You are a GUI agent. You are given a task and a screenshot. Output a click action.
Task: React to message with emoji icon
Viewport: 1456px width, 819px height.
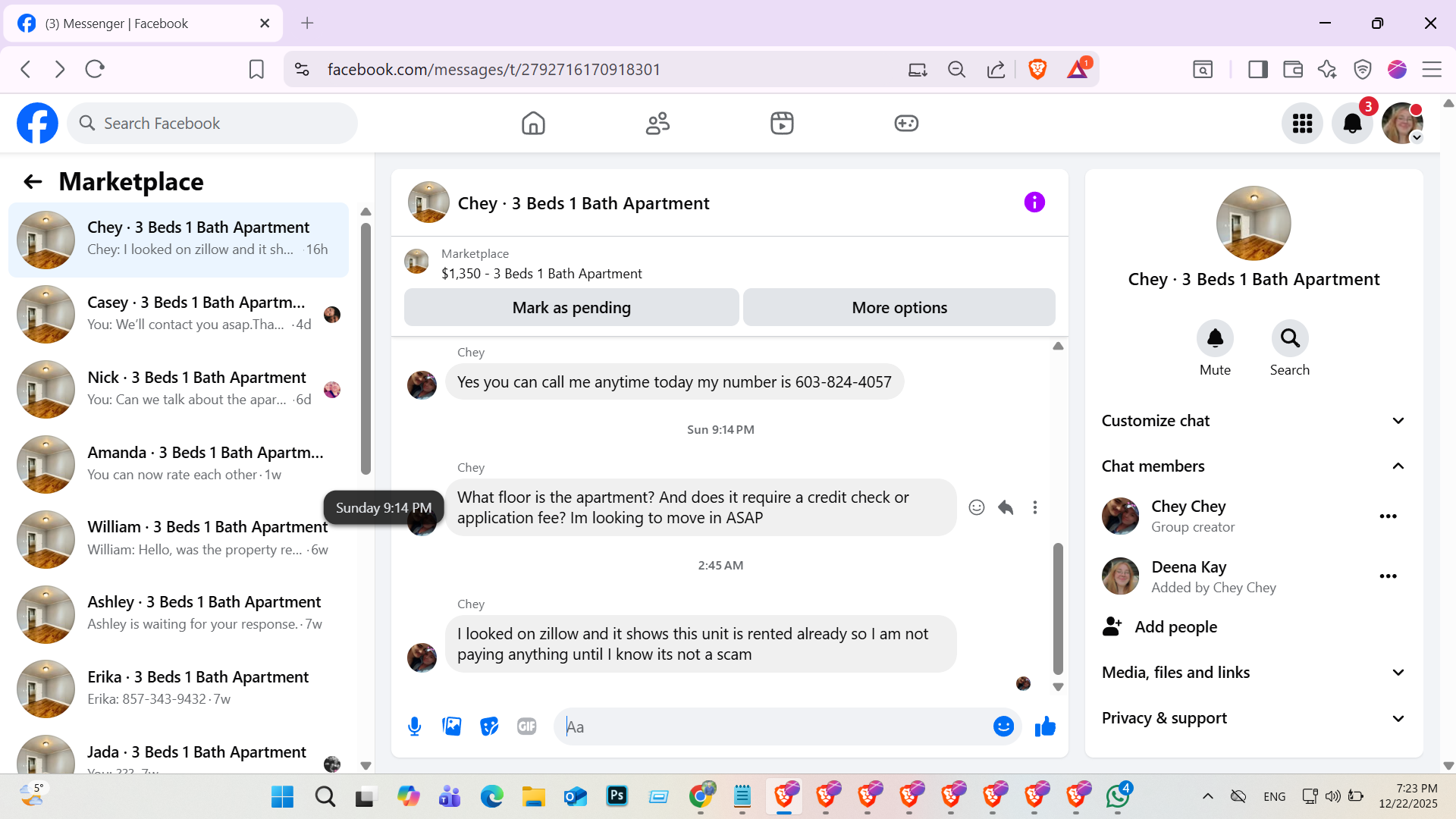tap(977, 507)
